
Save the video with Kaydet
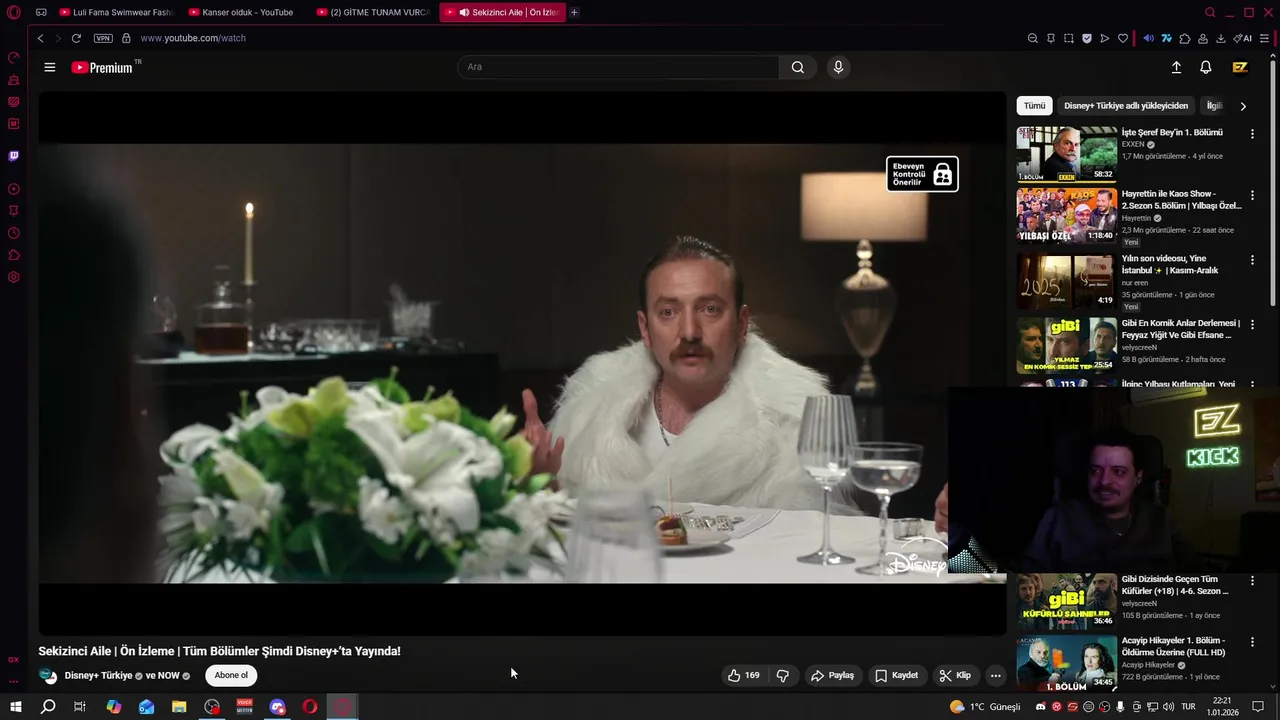click(896, 675)
